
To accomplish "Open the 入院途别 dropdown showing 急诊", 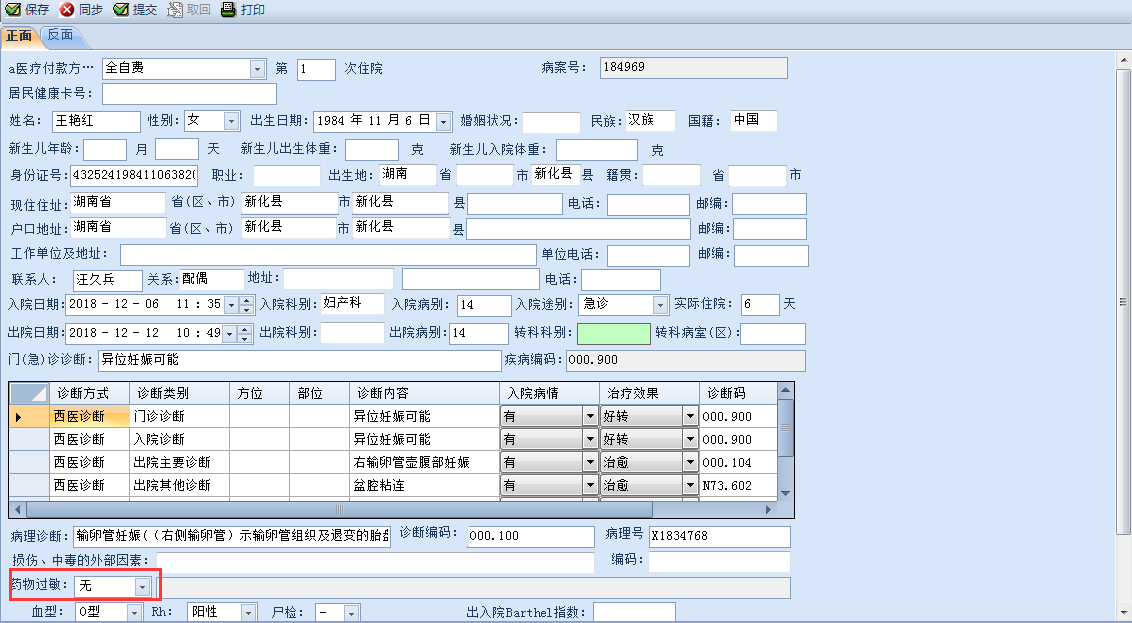I will (x=660, y=305).
